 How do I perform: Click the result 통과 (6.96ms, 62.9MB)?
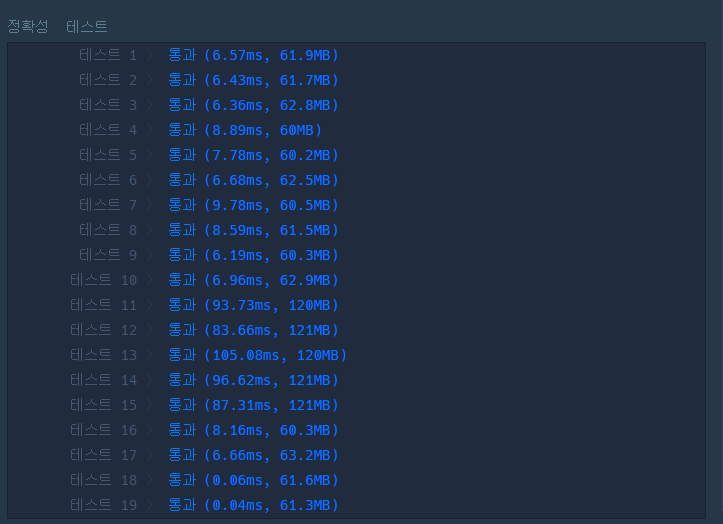(253, 280)
